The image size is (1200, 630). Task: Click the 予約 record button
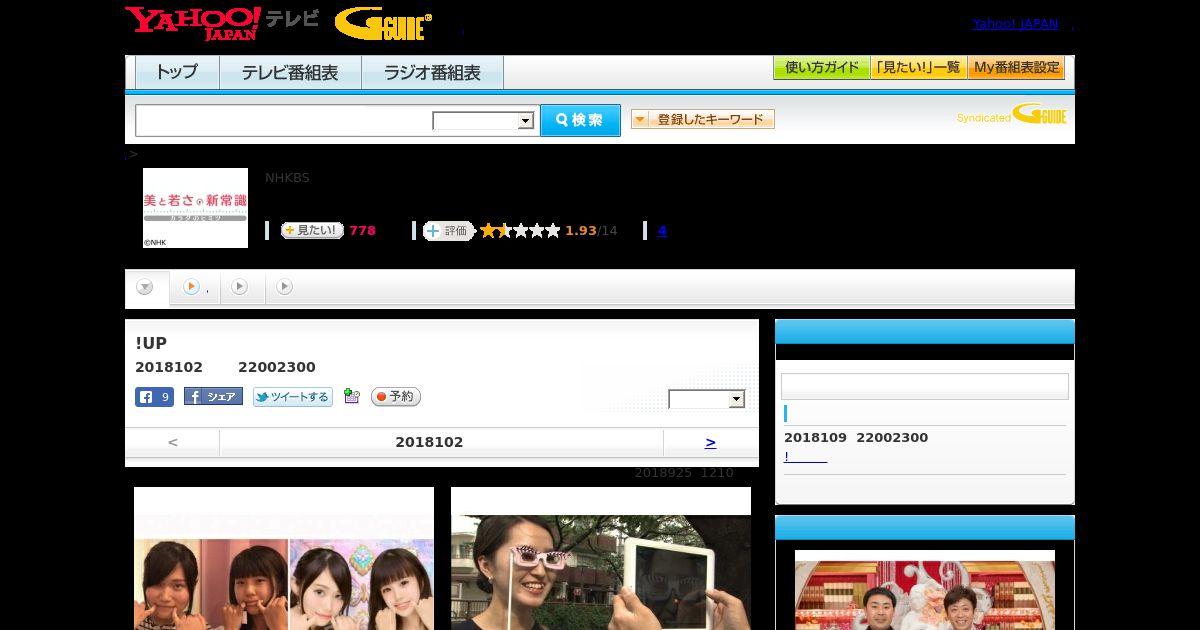pyautogui.click(x=395, y=397)
